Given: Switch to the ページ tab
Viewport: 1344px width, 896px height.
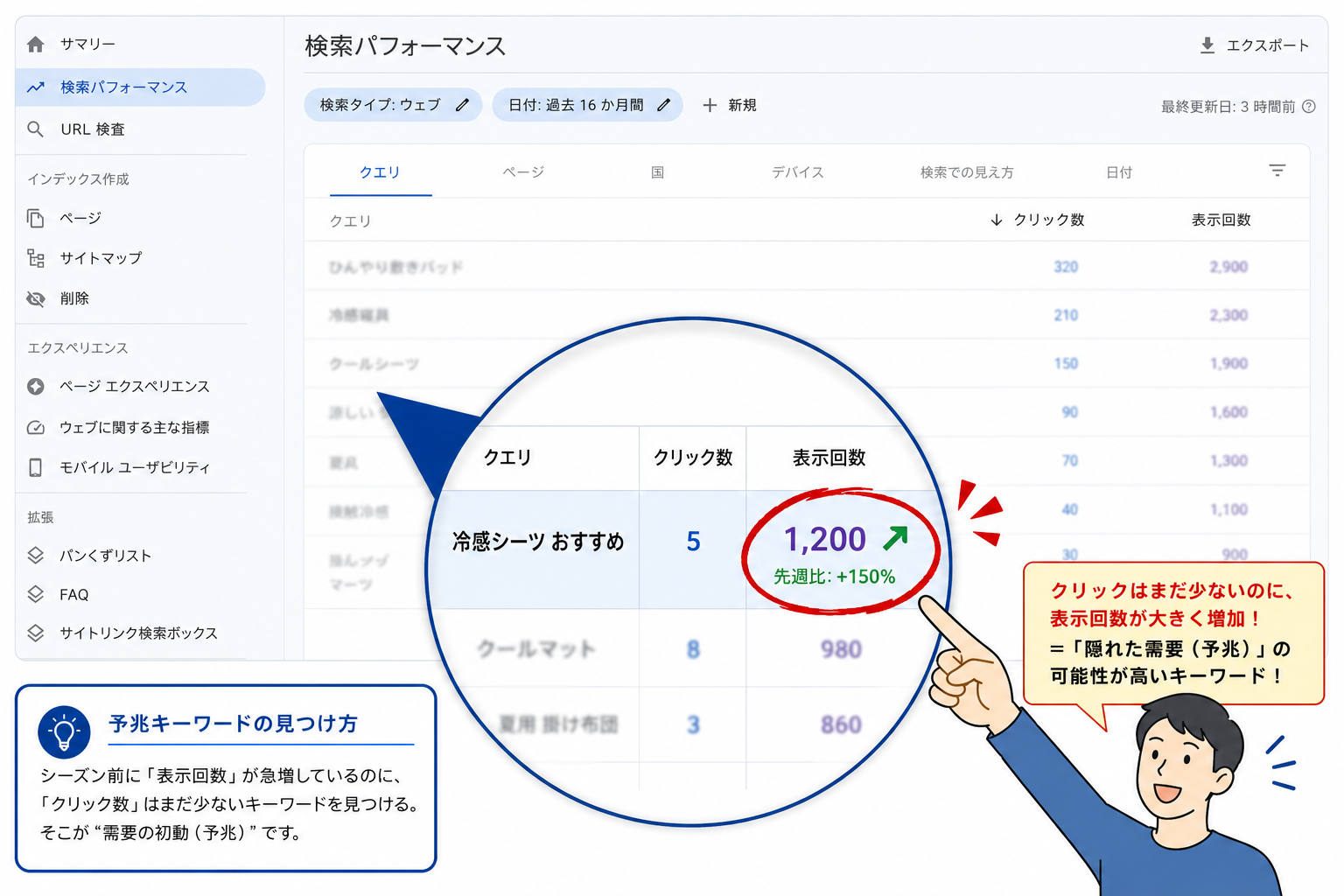Looking at the screenshot, I should [x=523, y=172].
